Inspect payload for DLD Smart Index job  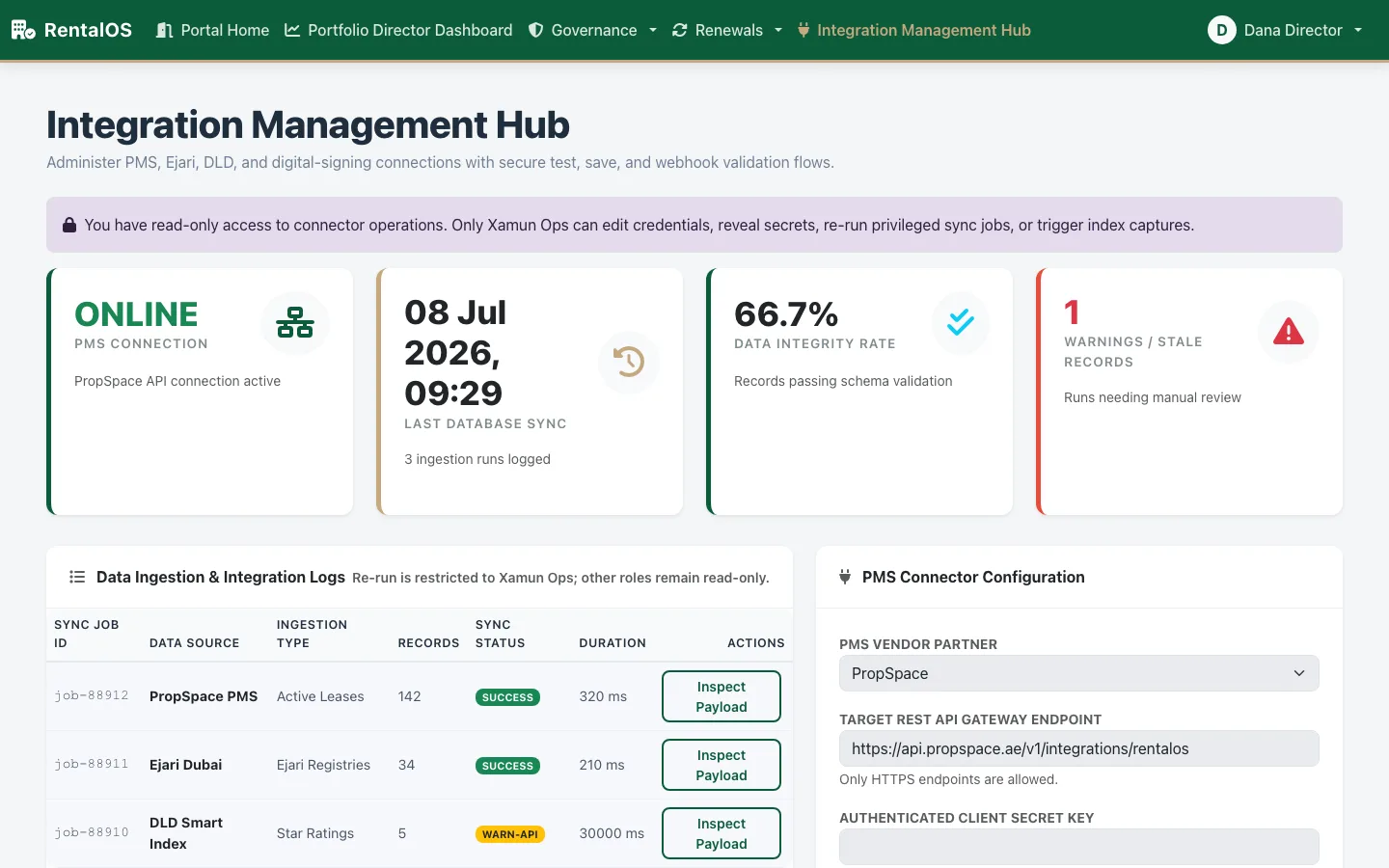[722, 833]
